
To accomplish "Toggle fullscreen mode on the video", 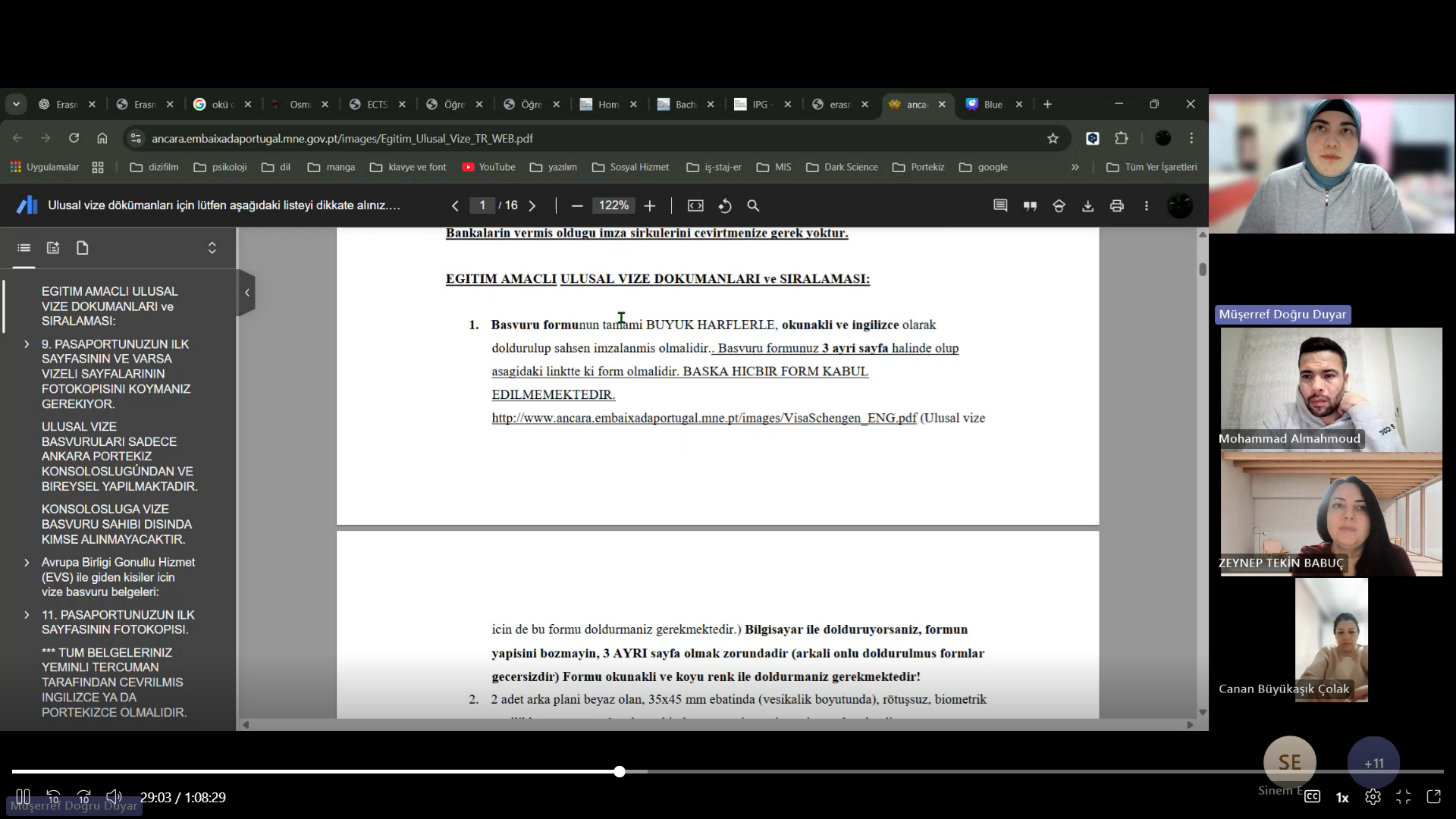I will coord(1403,796).
